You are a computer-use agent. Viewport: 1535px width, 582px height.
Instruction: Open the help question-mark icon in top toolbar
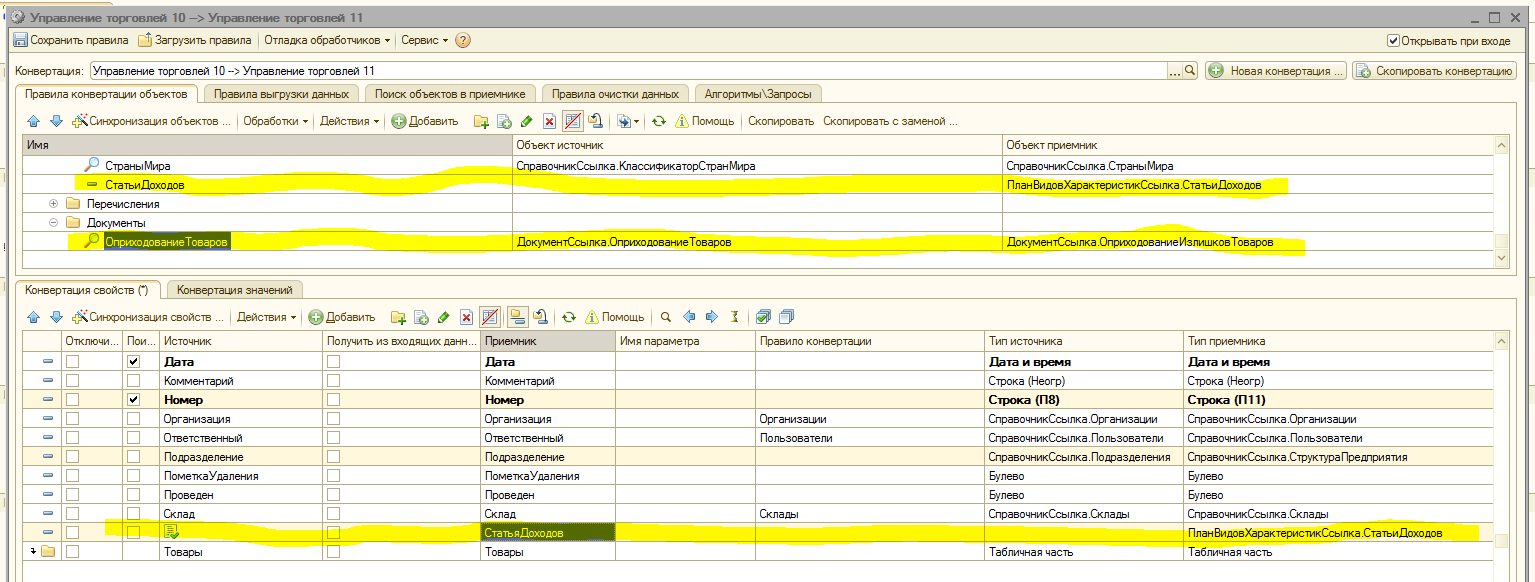pos(463,41)
